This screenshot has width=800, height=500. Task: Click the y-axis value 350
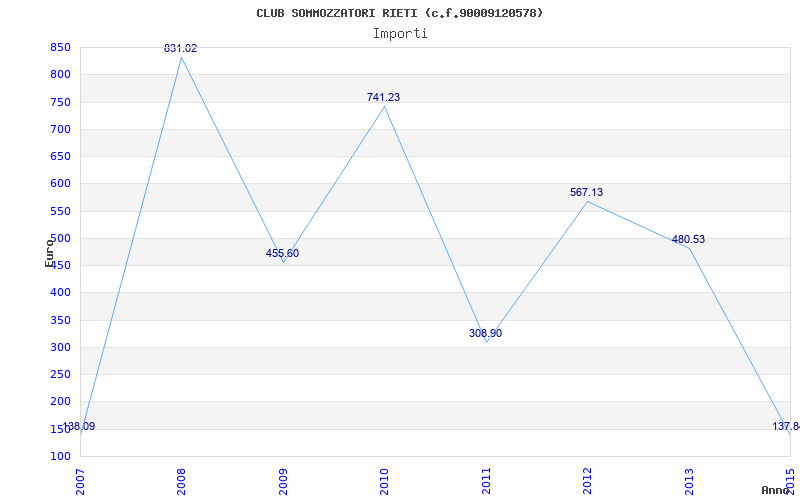point(60,320)
